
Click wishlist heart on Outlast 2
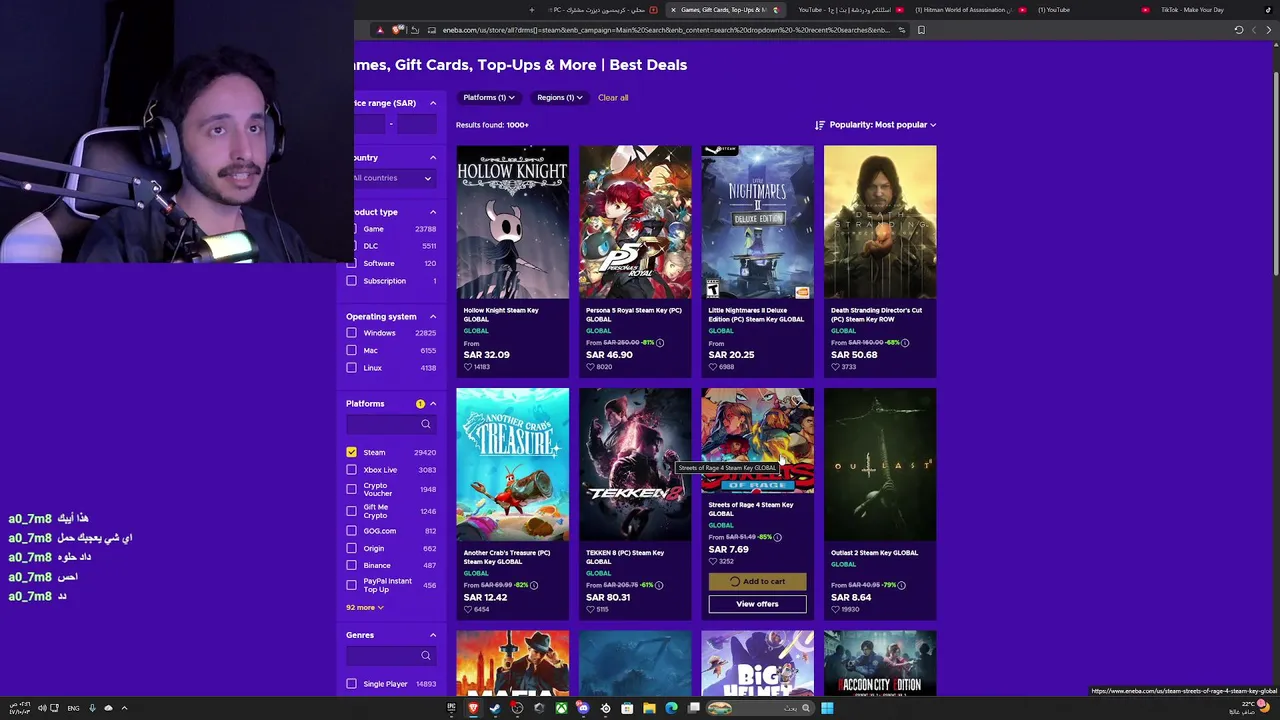click(835, 609)
